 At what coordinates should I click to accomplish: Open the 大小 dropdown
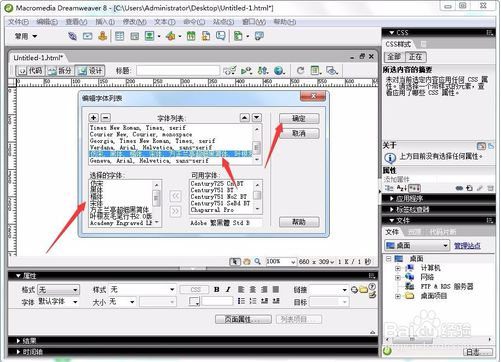pos(123,302)
